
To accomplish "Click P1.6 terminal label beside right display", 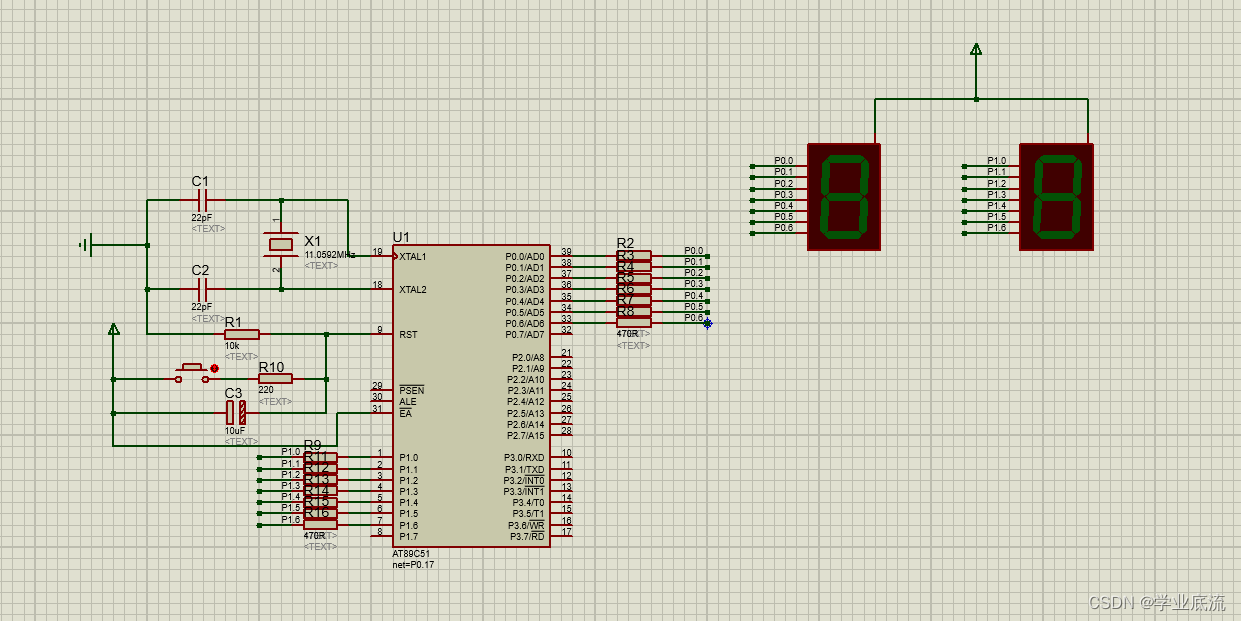I will point(996,227).
